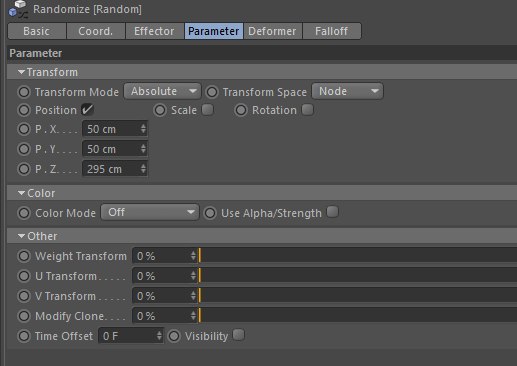Click Transform Space animation dot
The height and width of the screenshot is (366, 517).
coord(212,92)
